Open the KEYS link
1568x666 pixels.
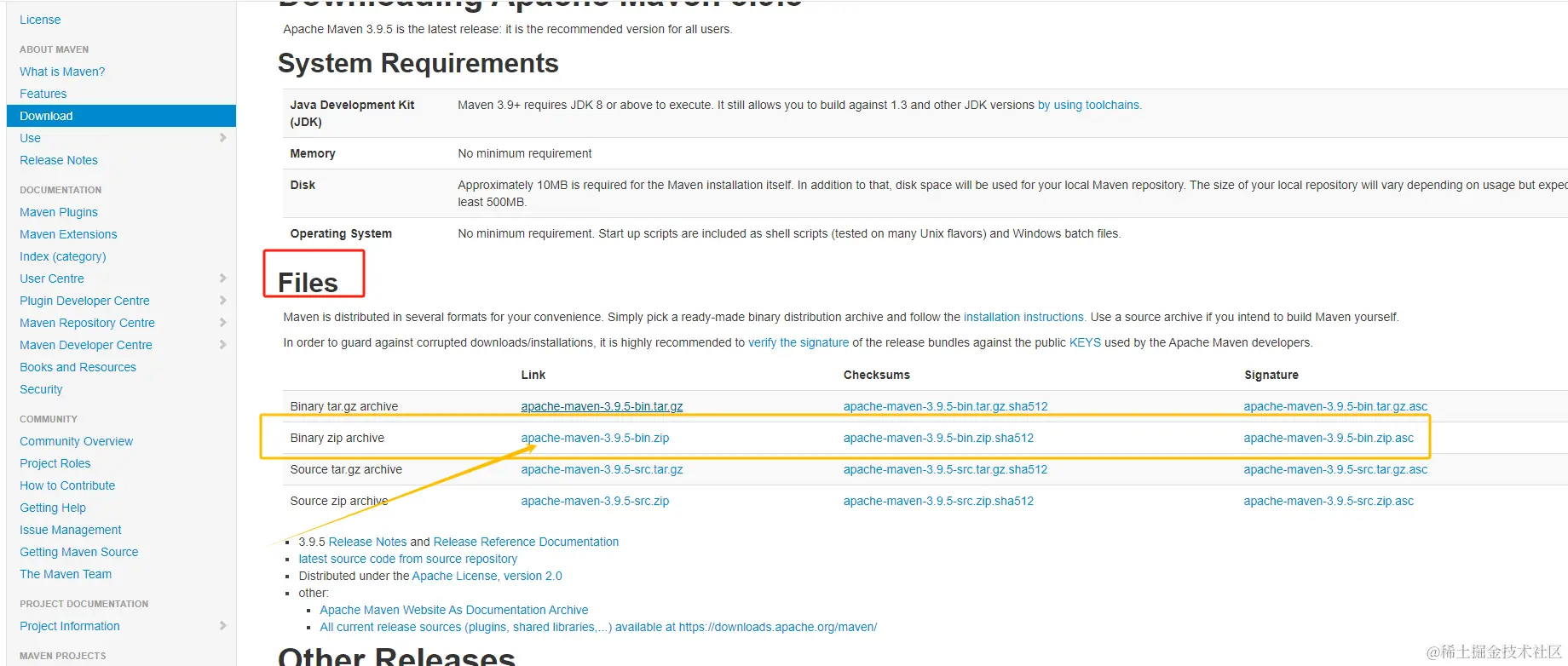[1085, 342]
